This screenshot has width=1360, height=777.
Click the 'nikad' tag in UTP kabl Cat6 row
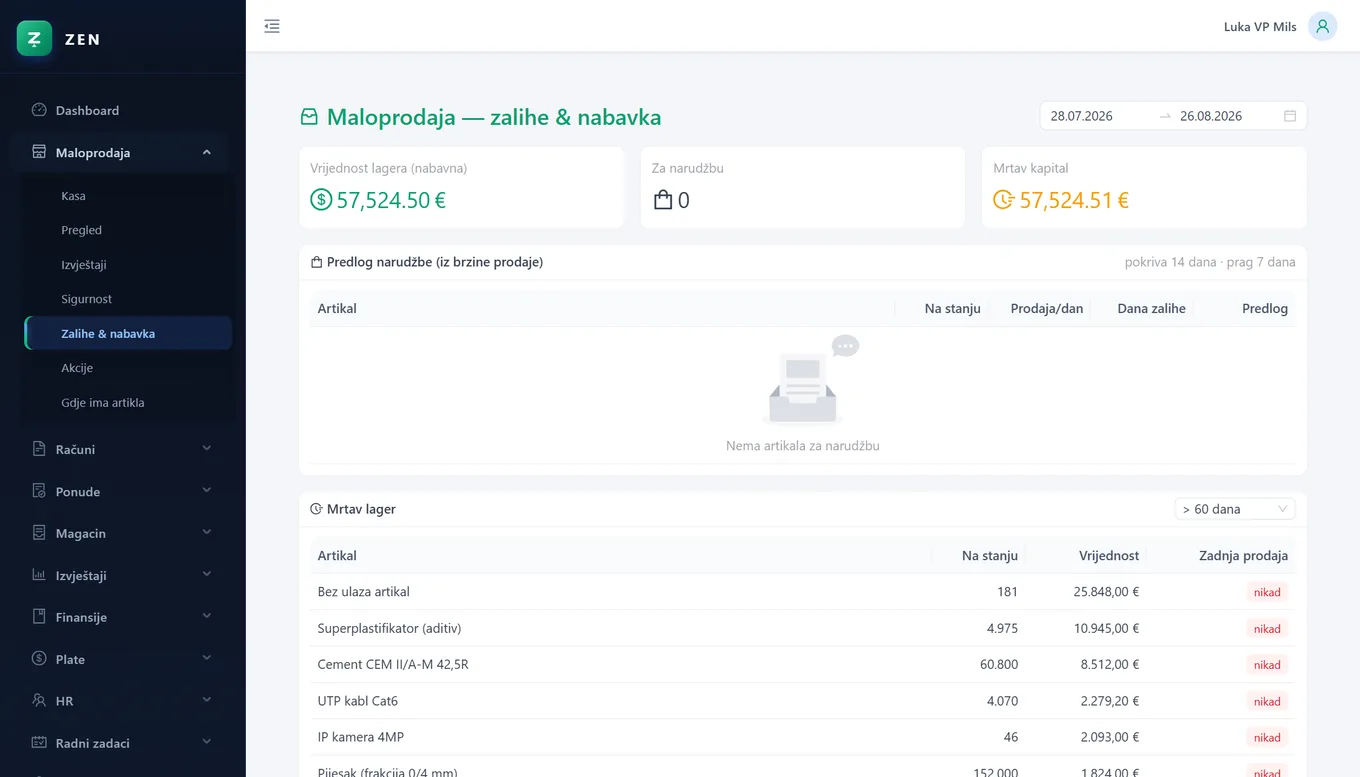point(1267,701)
